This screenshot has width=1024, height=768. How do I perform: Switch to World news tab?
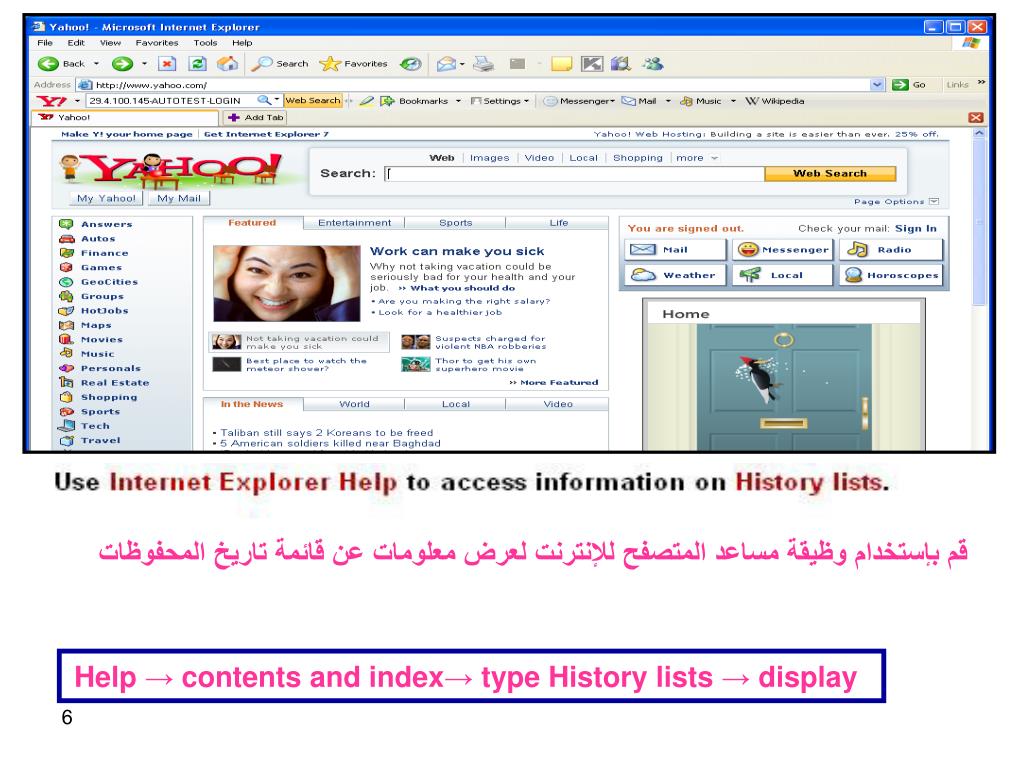coord(355,404)
